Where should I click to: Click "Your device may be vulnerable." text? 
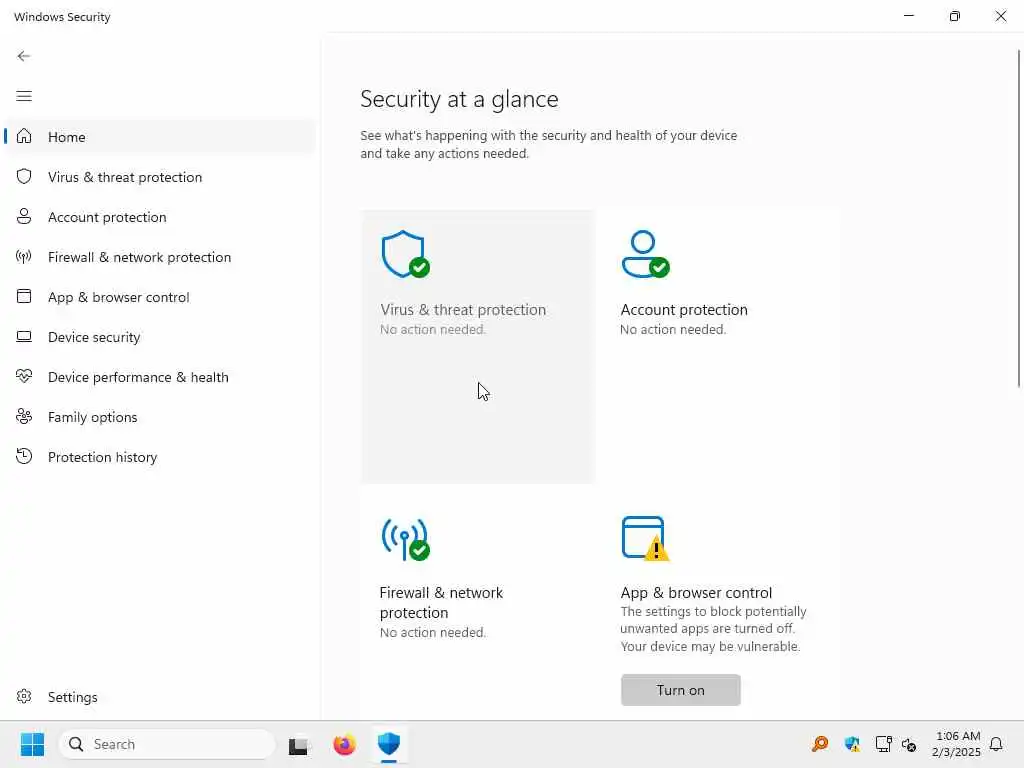(x=710, y=647)
